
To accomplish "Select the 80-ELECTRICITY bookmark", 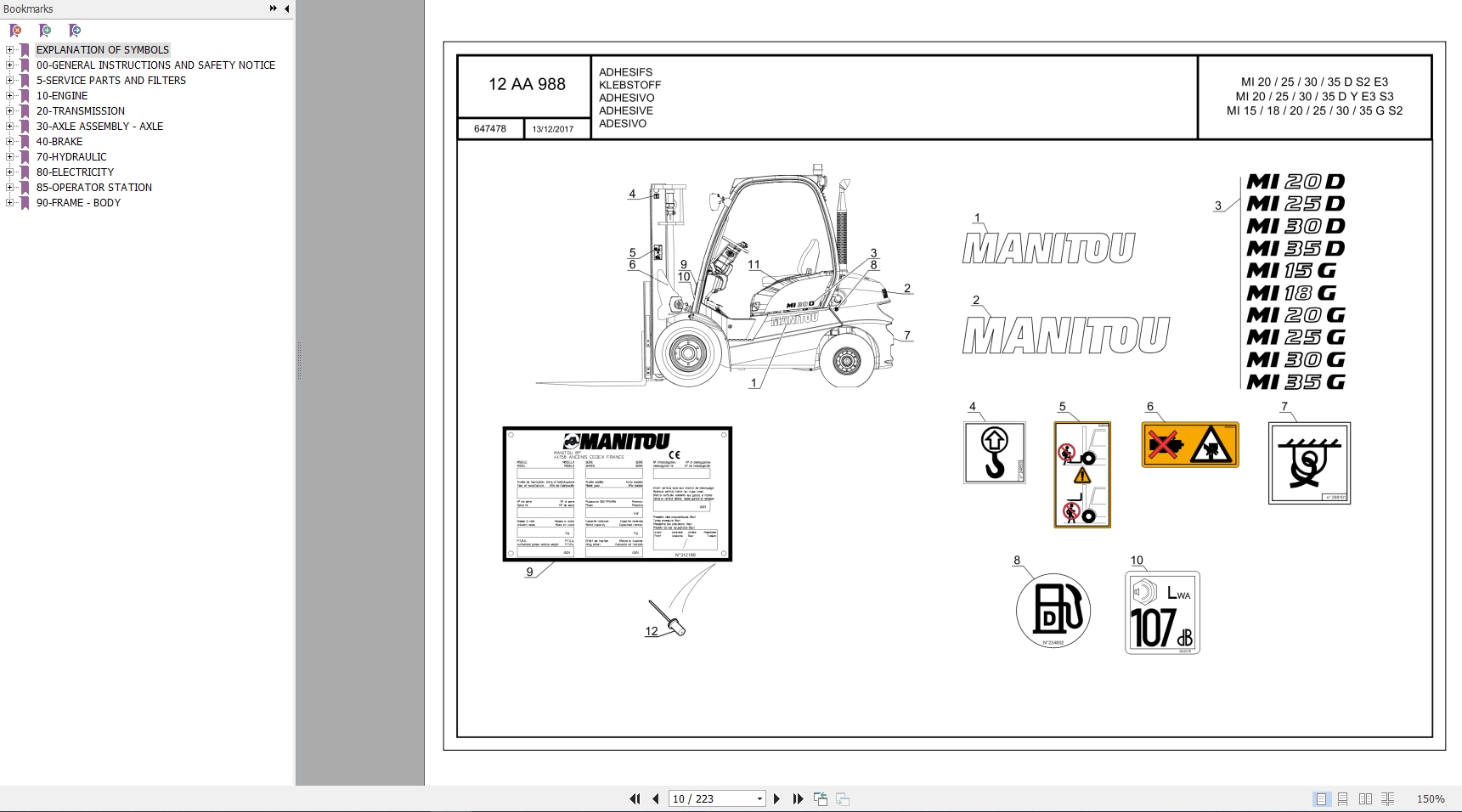I will pyautogui.click(x=75, y=172).
